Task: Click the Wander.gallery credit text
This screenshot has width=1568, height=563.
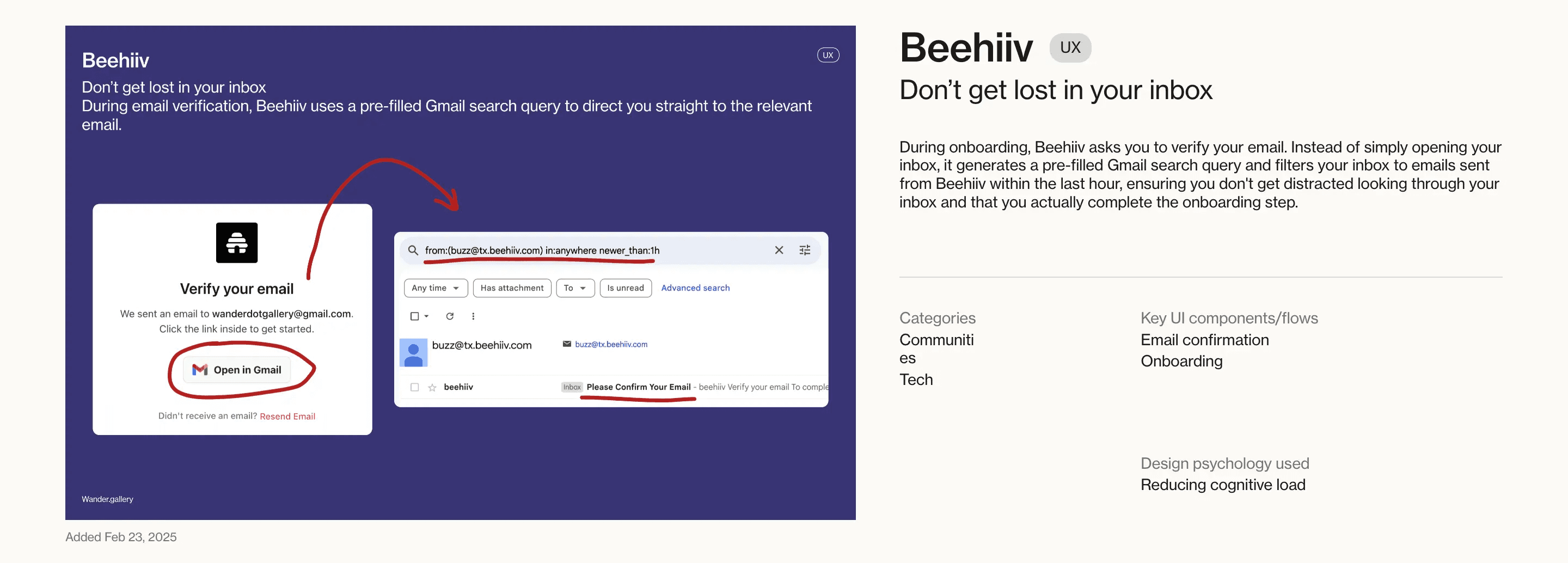Action: (107, 499)
